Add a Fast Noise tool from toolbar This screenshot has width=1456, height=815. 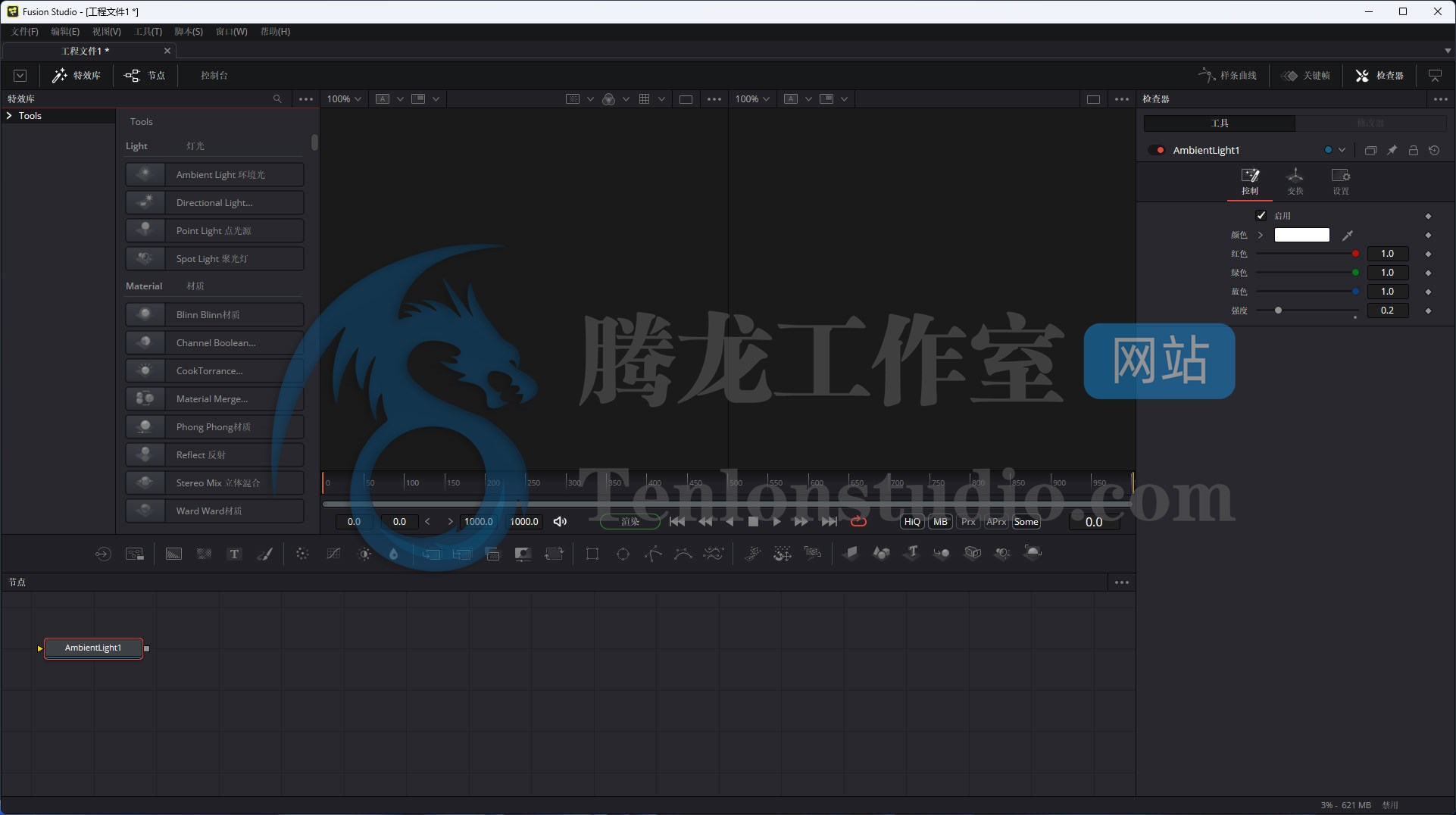coord(204,554)
